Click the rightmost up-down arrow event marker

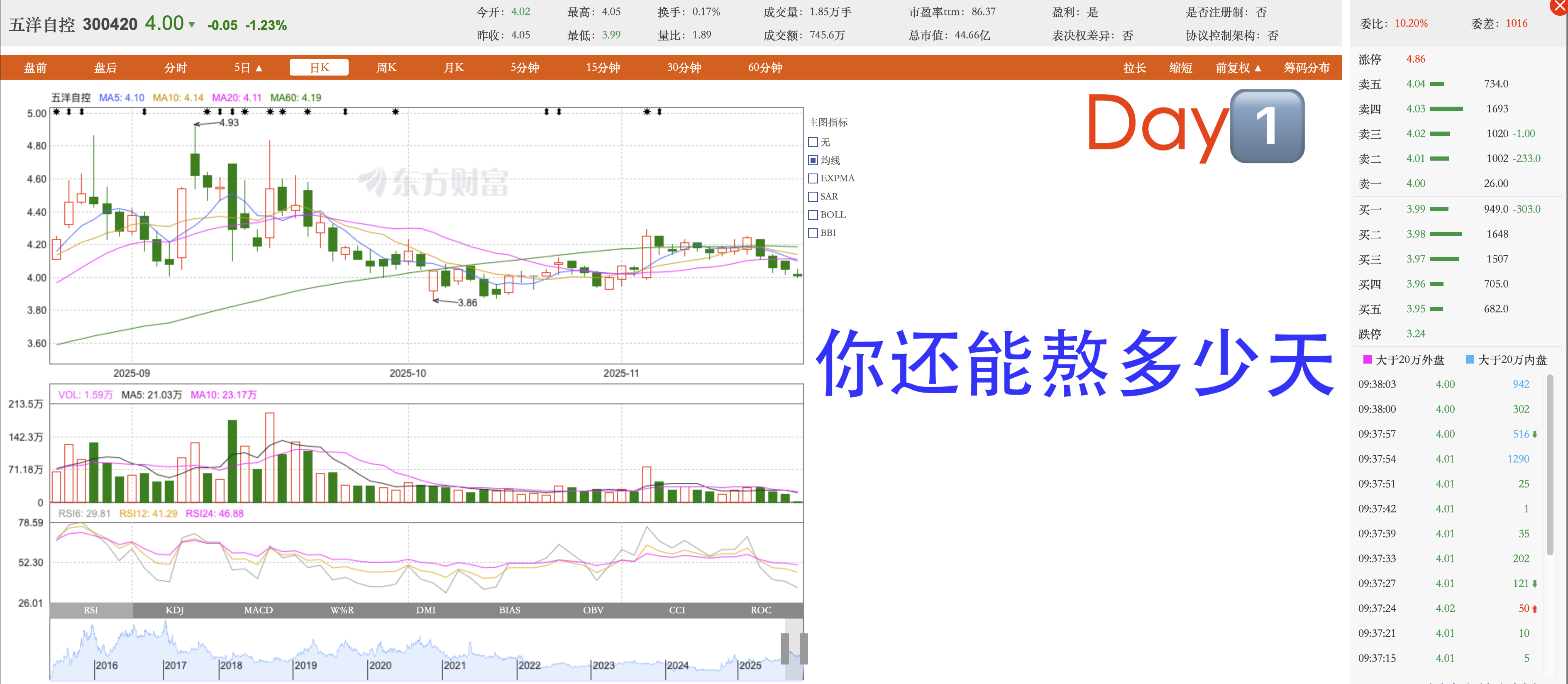(659, 112)
